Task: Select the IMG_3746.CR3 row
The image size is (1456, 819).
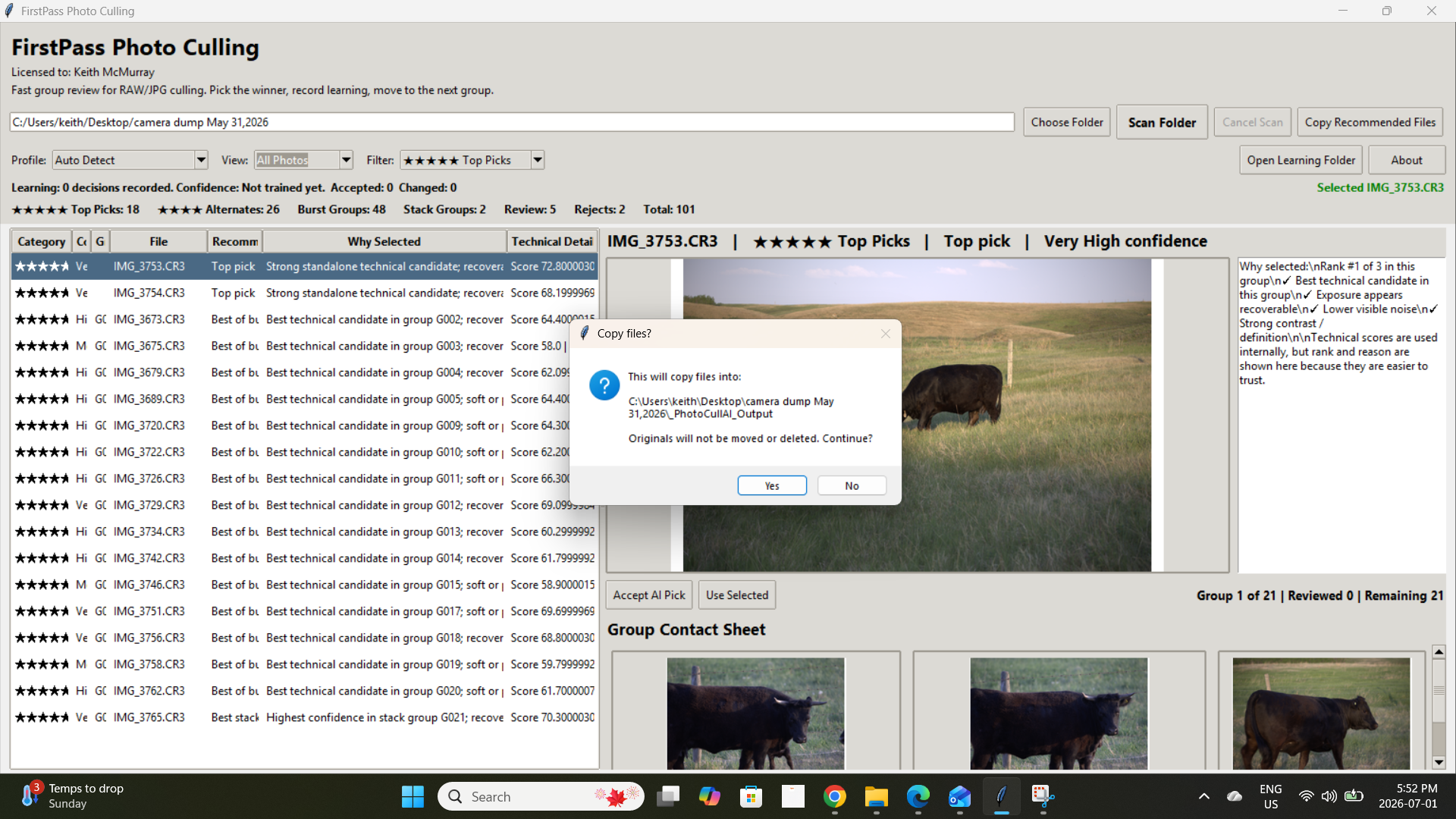Action: point(305,585)
